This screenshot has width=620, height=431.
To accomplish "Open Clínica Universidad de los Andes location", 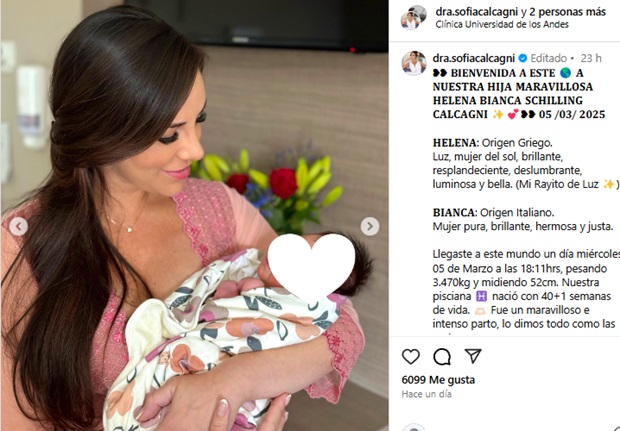I will click(502, 25).
